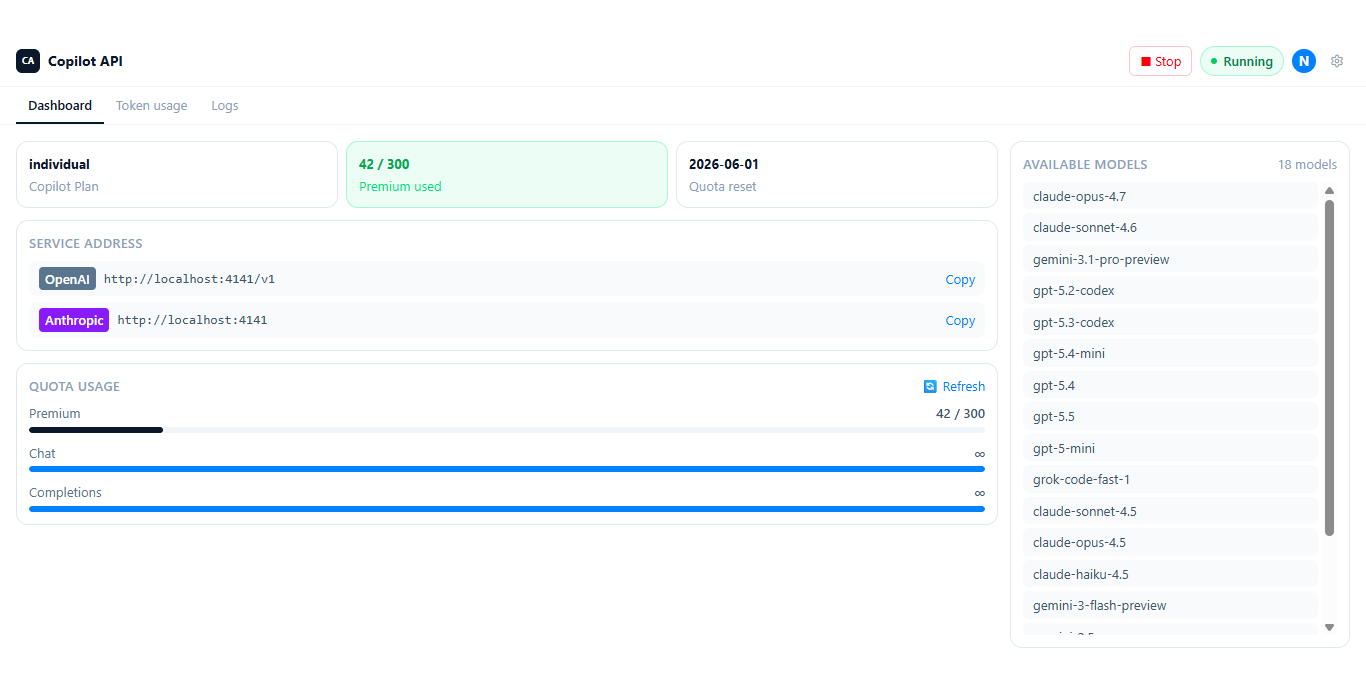
Task: Select gpt-5.4-mini model
Action: coord(1170,353)
